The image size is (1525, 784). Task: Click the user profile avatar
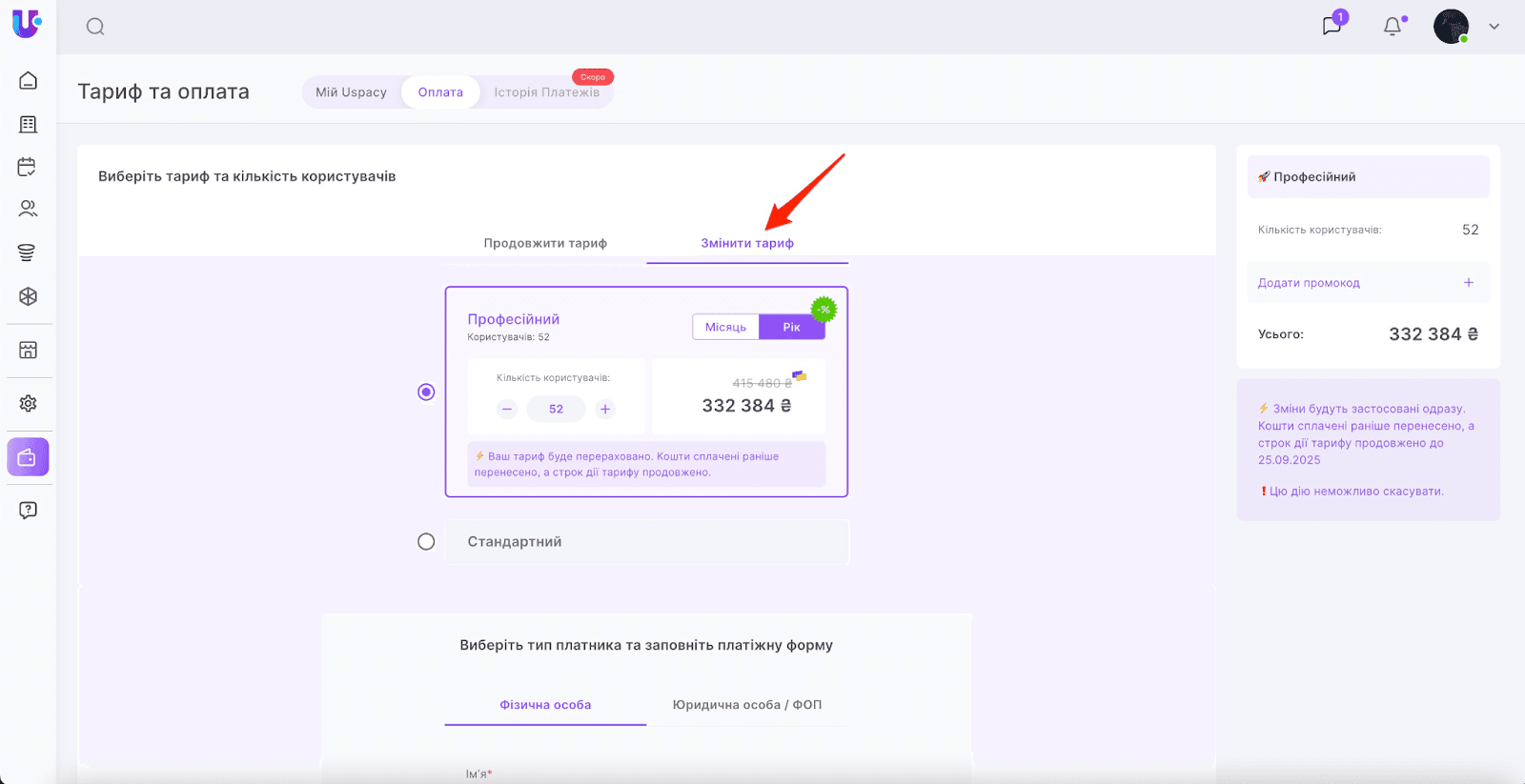(1452, 27)
